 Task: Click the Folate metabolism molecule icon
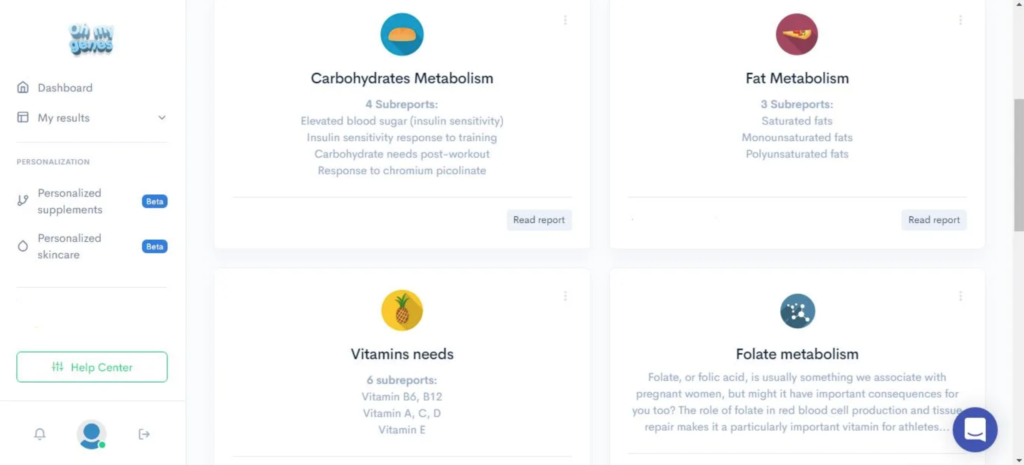(x=797, y=311)
